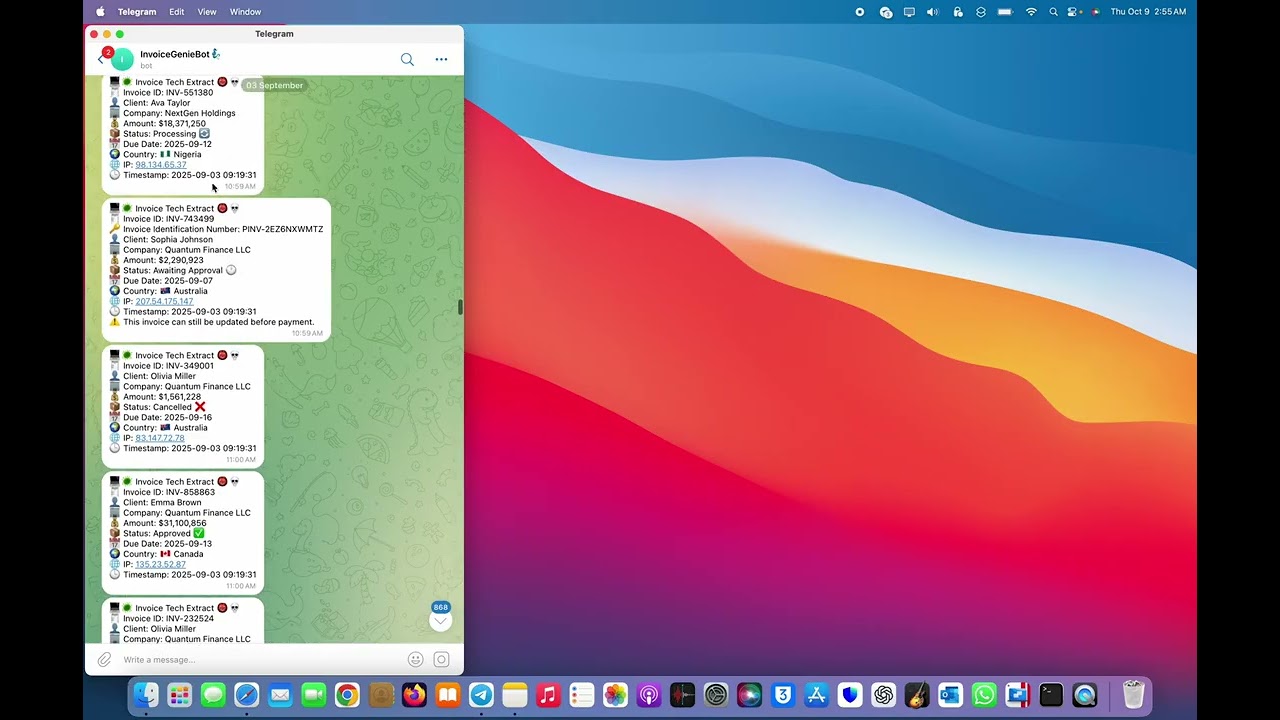Open IP link 98.134.65.37
1280x720 pixels.
pyautogui.click(x=160, y=165)
